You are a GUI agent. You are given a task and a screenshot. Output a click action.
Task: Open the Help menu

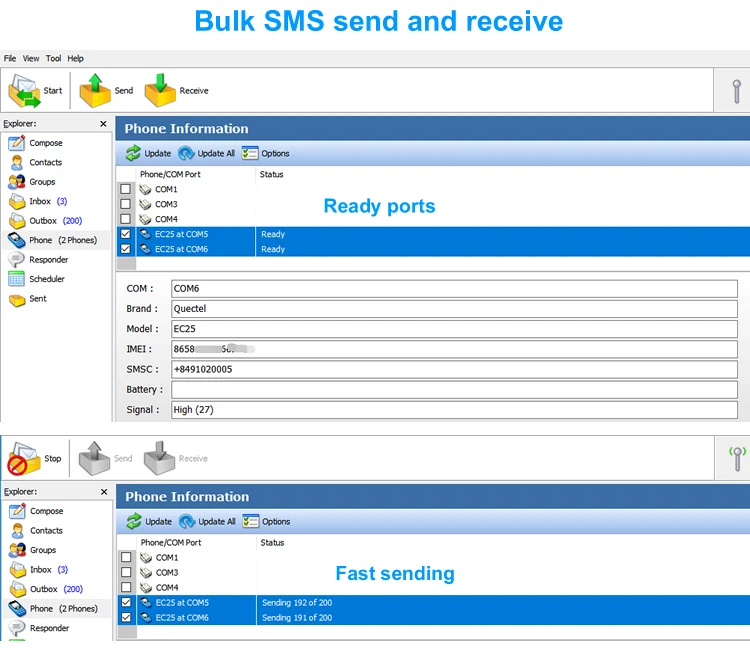click(76, 59)
